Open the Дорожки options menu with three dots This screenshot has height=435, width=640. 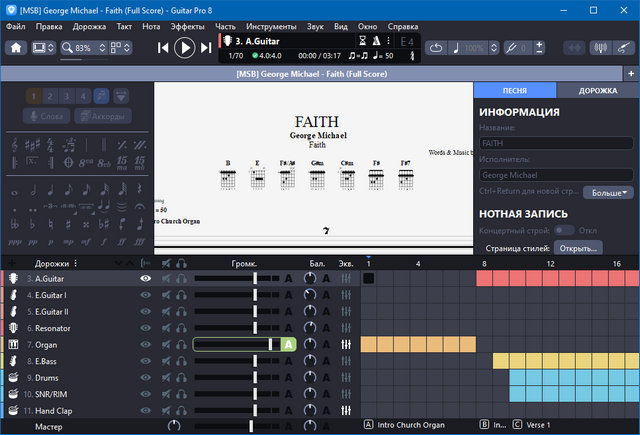(75, 264)
